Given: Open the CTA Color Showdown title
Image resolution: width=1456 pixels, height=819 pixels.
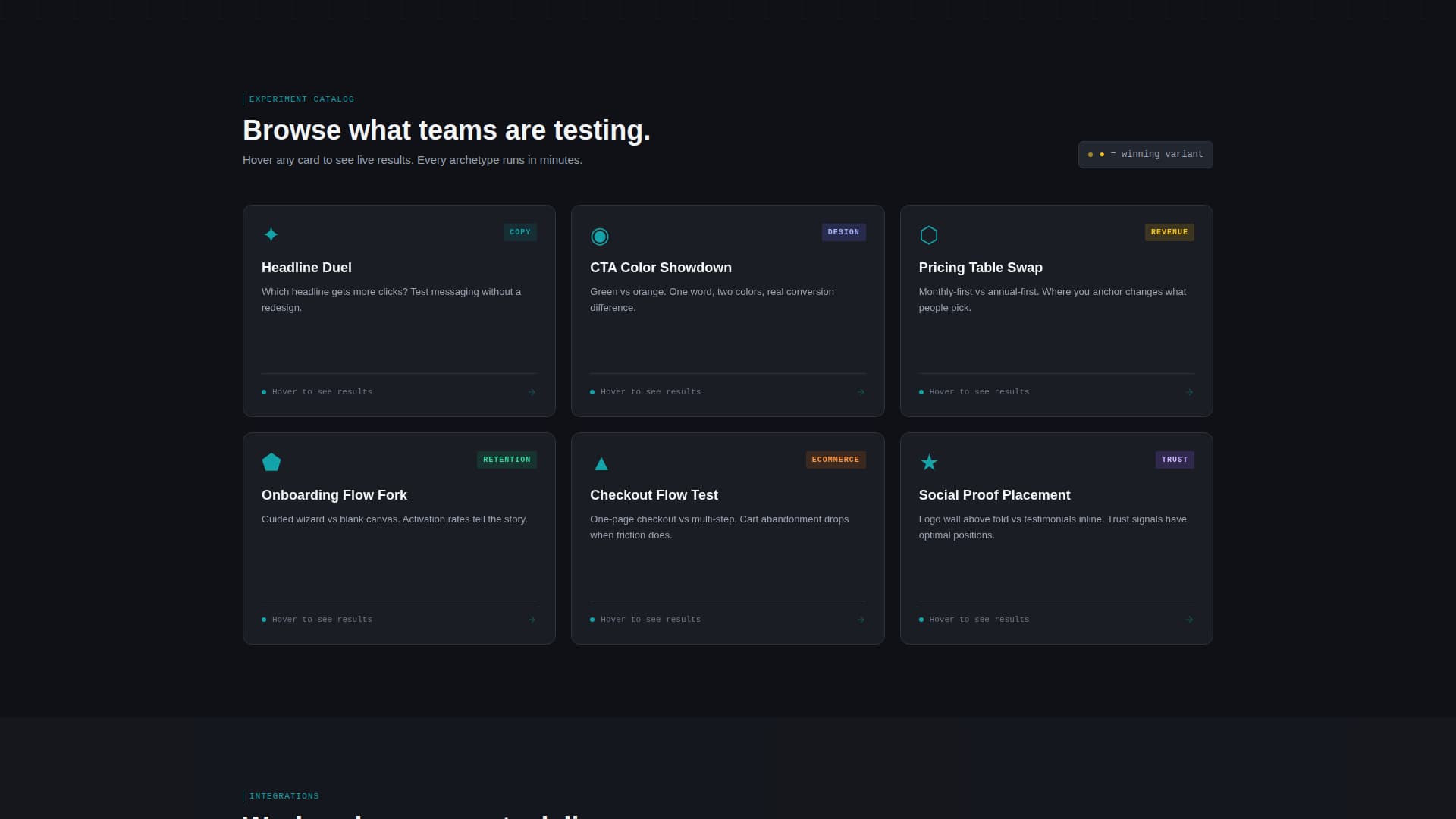Looking at the screenshot, I should 661,268.
